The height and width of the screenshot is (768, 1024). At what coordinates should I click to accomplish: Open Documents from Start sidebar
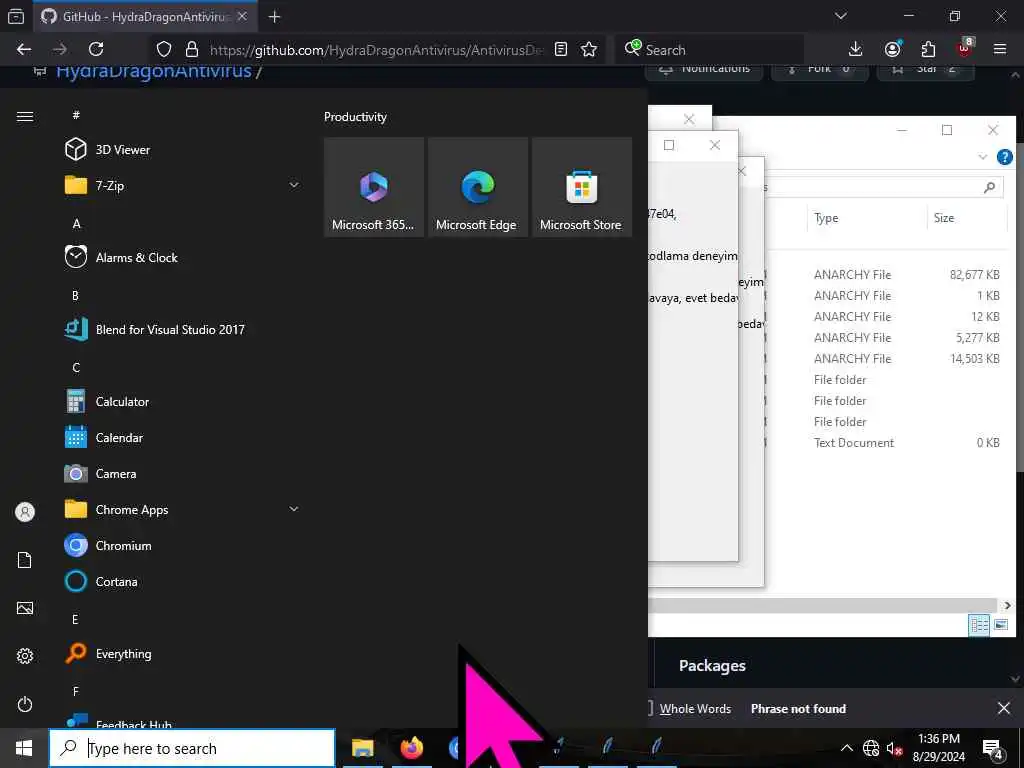pos(25,560)
